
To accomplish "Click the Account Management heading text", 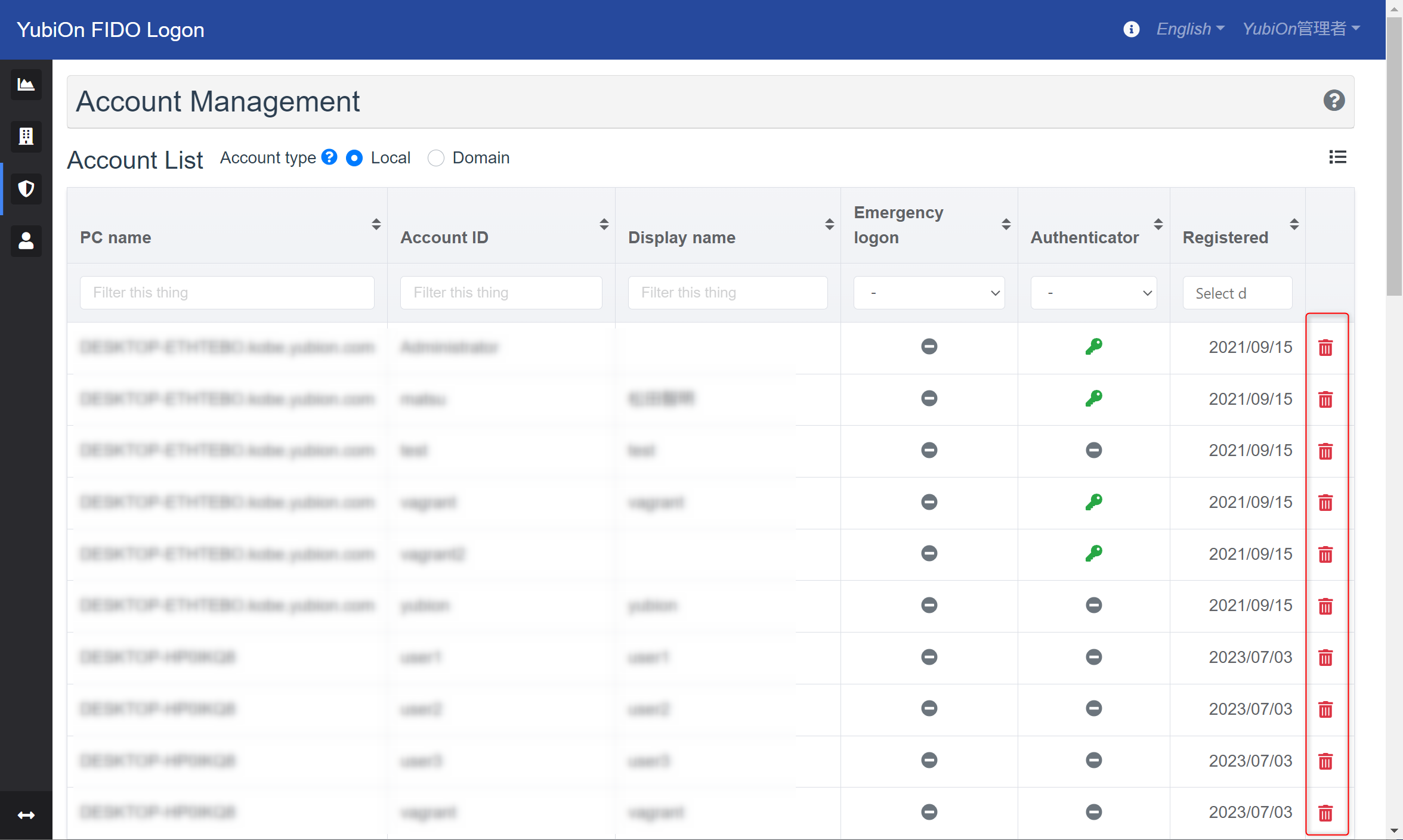I will pos(218,101).
